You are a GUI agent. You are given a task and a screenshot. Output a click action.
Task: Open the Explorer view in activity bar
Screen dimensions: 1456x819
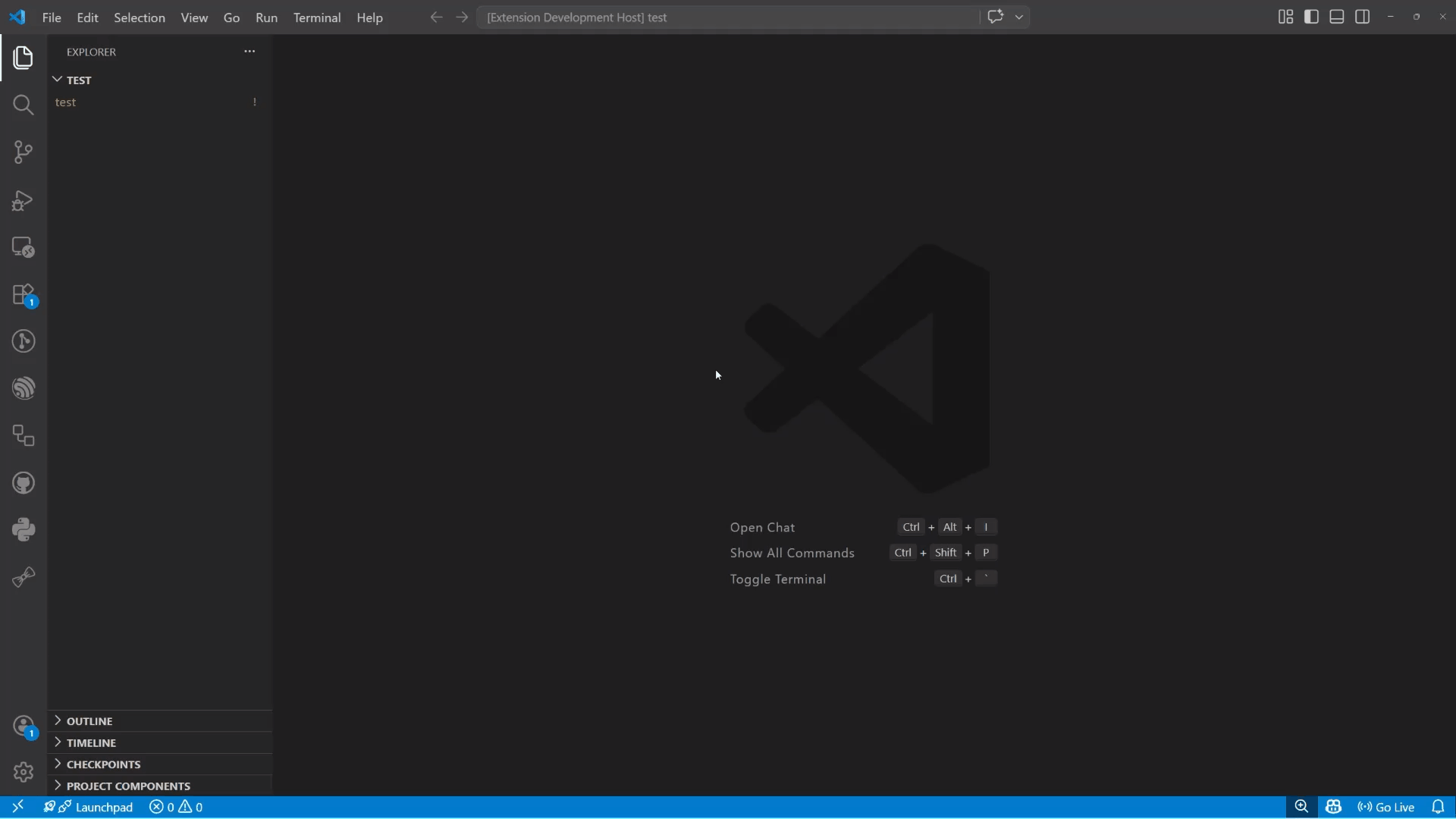24,58
